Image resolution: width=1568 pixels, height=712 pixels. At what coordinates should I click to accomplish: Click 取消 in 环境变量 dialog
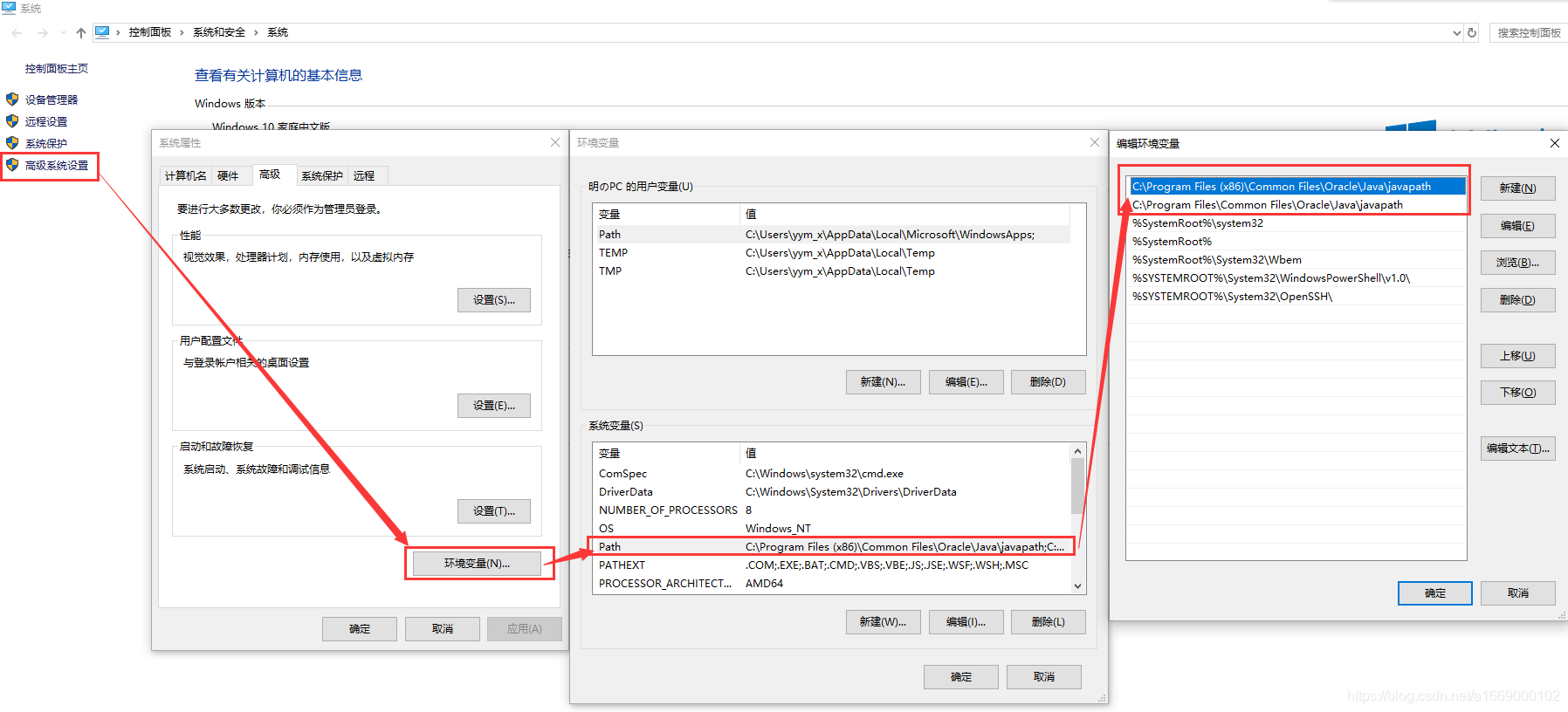[x=1044, y=677]
